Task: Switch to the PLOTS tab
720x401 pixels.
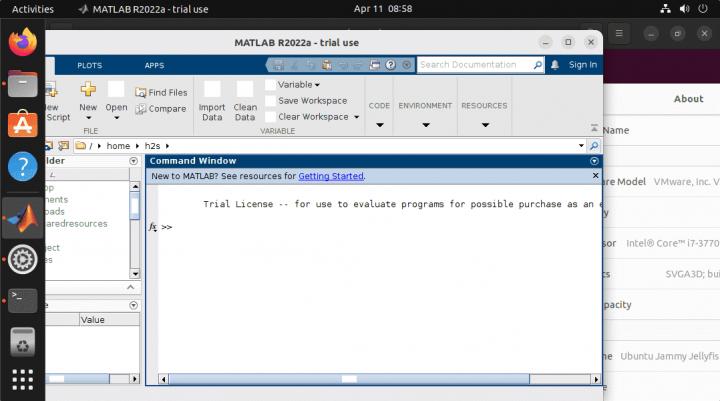Action: tap(89, 65)
